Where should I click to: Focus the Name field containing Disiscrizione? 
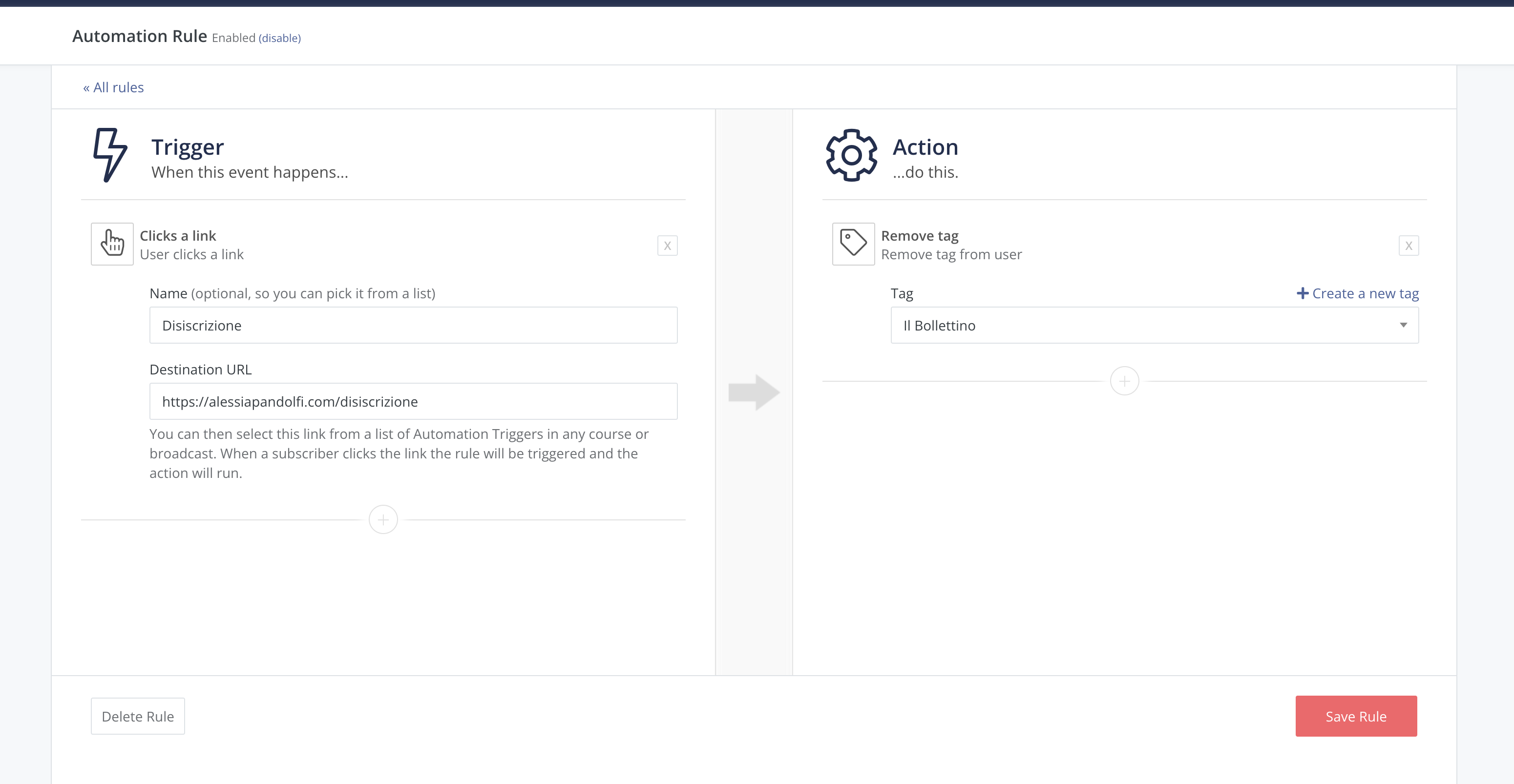coord(413,325)
